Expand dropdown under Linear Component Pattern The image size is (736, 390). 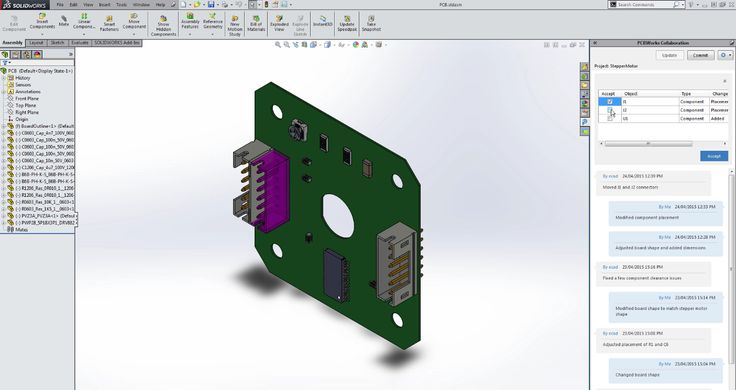click(x=84, y=34)
